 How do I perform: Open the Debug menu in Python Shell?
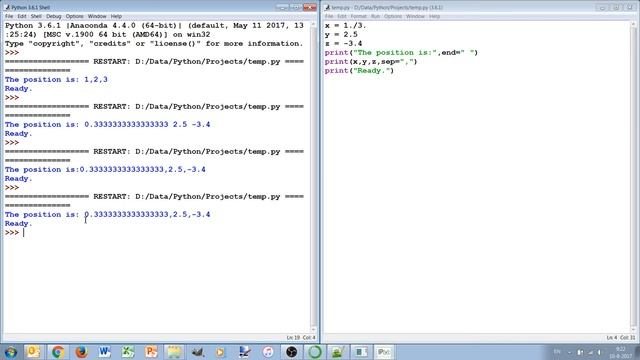tap(53, 16)
